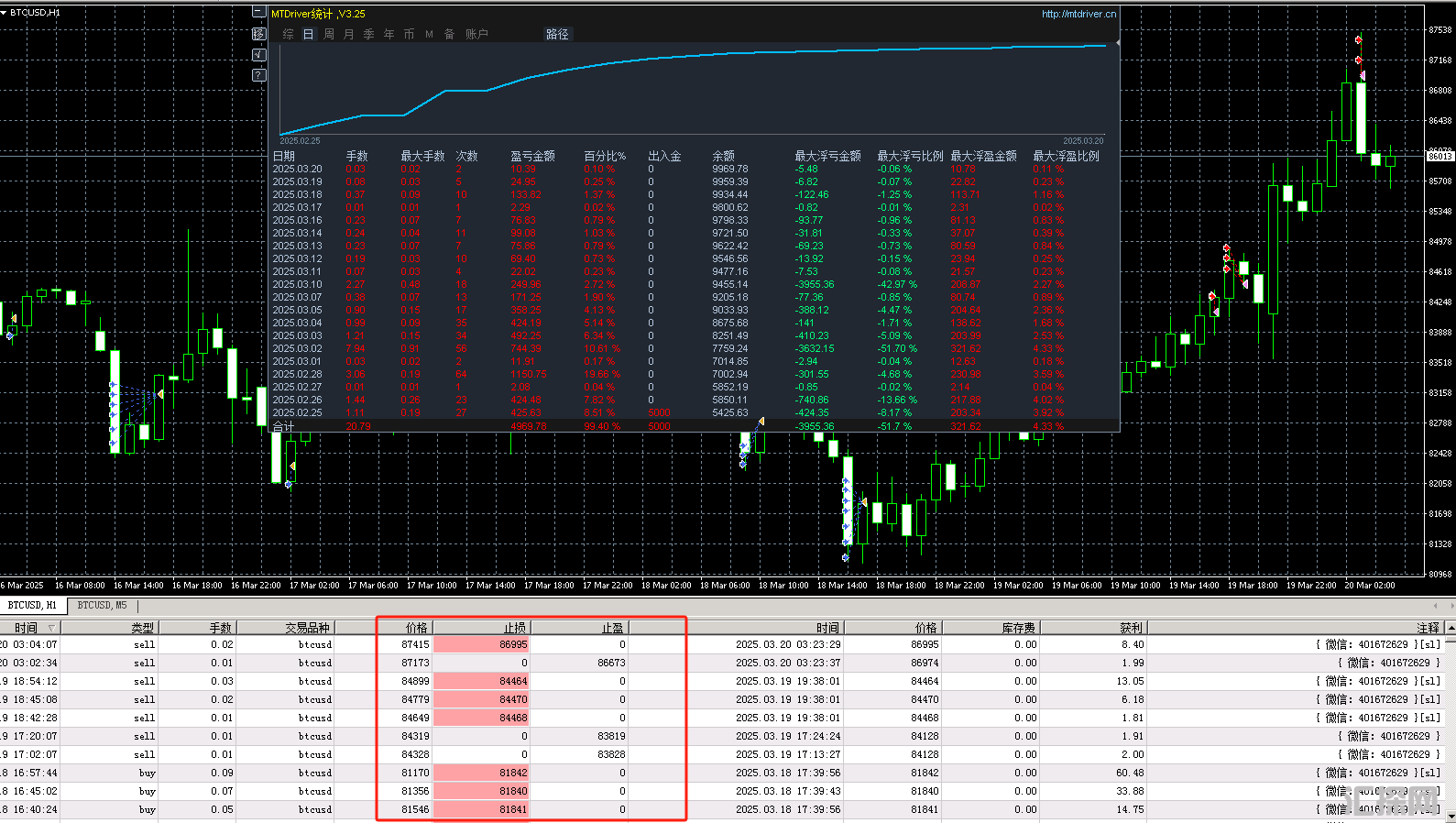Open the http://mtdriver.cn link
Screen dimensions: 1456x823
pos(1078,14)
